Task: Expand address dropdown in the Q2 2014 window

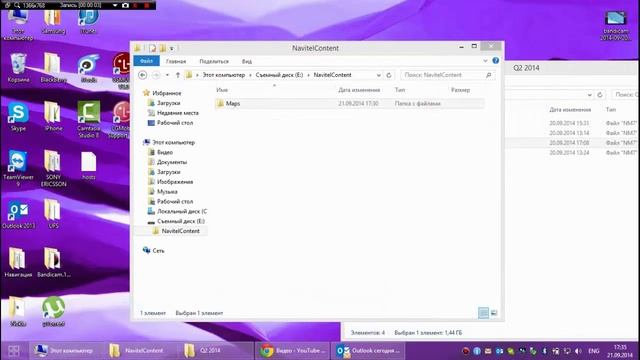Action: point(589,95)
